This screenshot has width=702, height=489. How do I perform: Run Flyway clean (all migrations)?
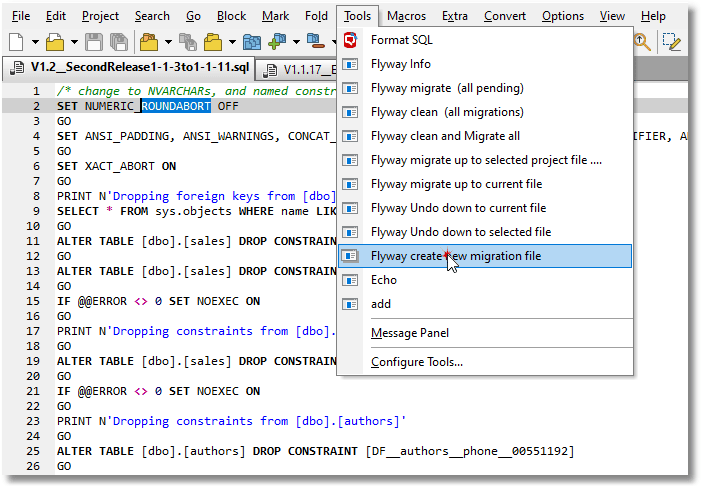485,112
